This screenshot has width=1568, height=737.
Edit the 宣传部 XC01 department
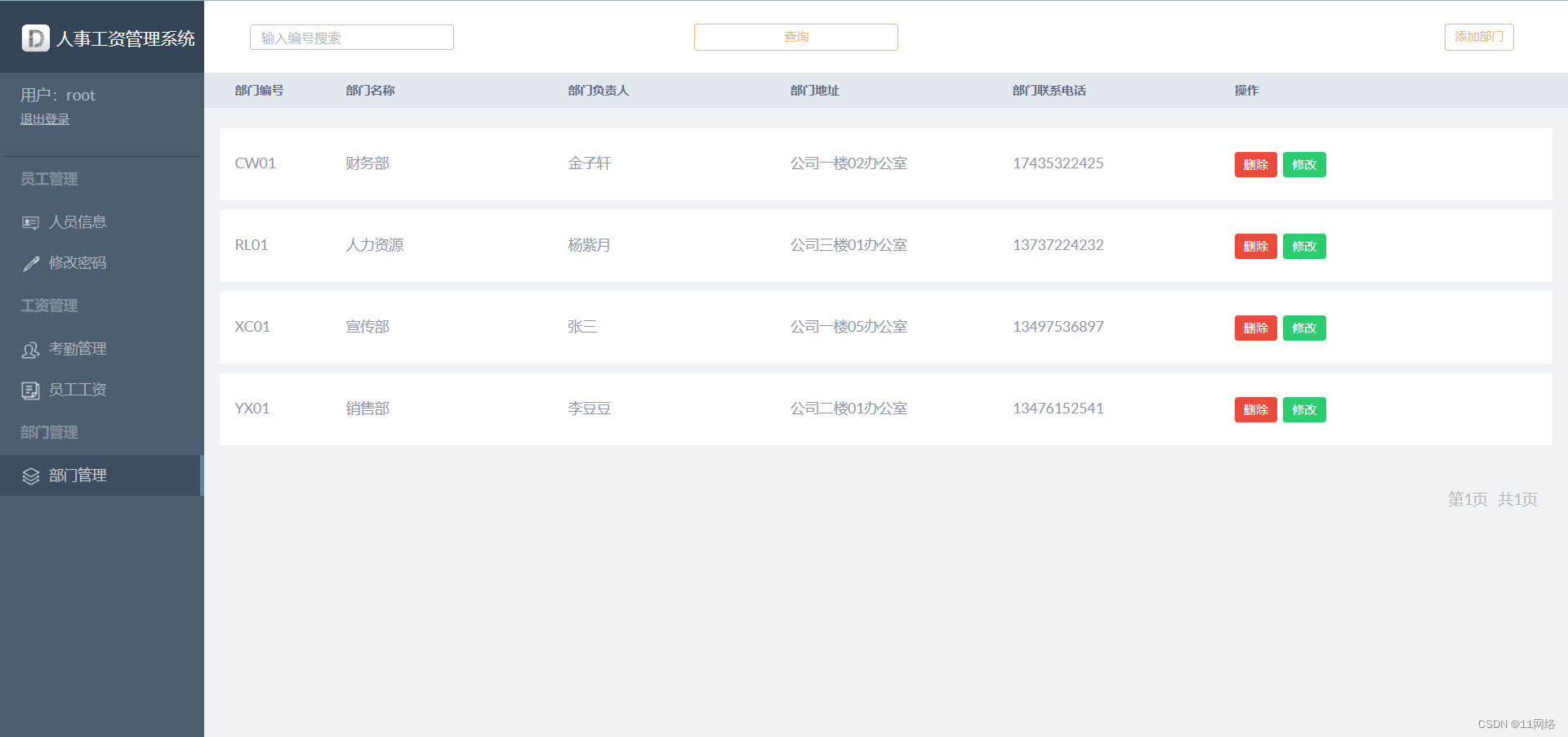pyautogui.click(x=1304, y=328)
